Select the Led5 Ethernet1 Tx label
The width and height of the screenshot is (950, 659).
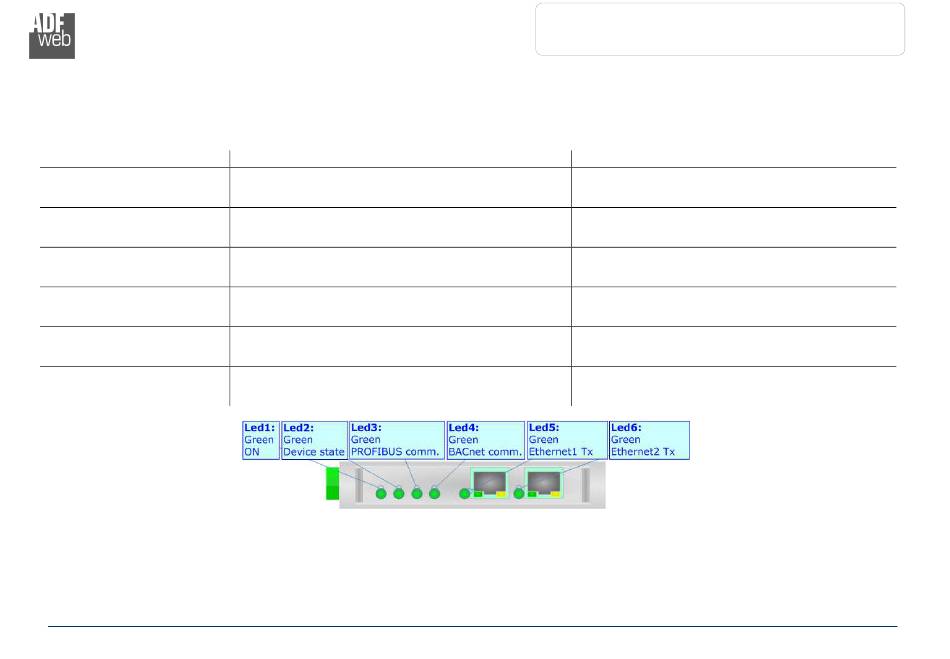(567, 440)
